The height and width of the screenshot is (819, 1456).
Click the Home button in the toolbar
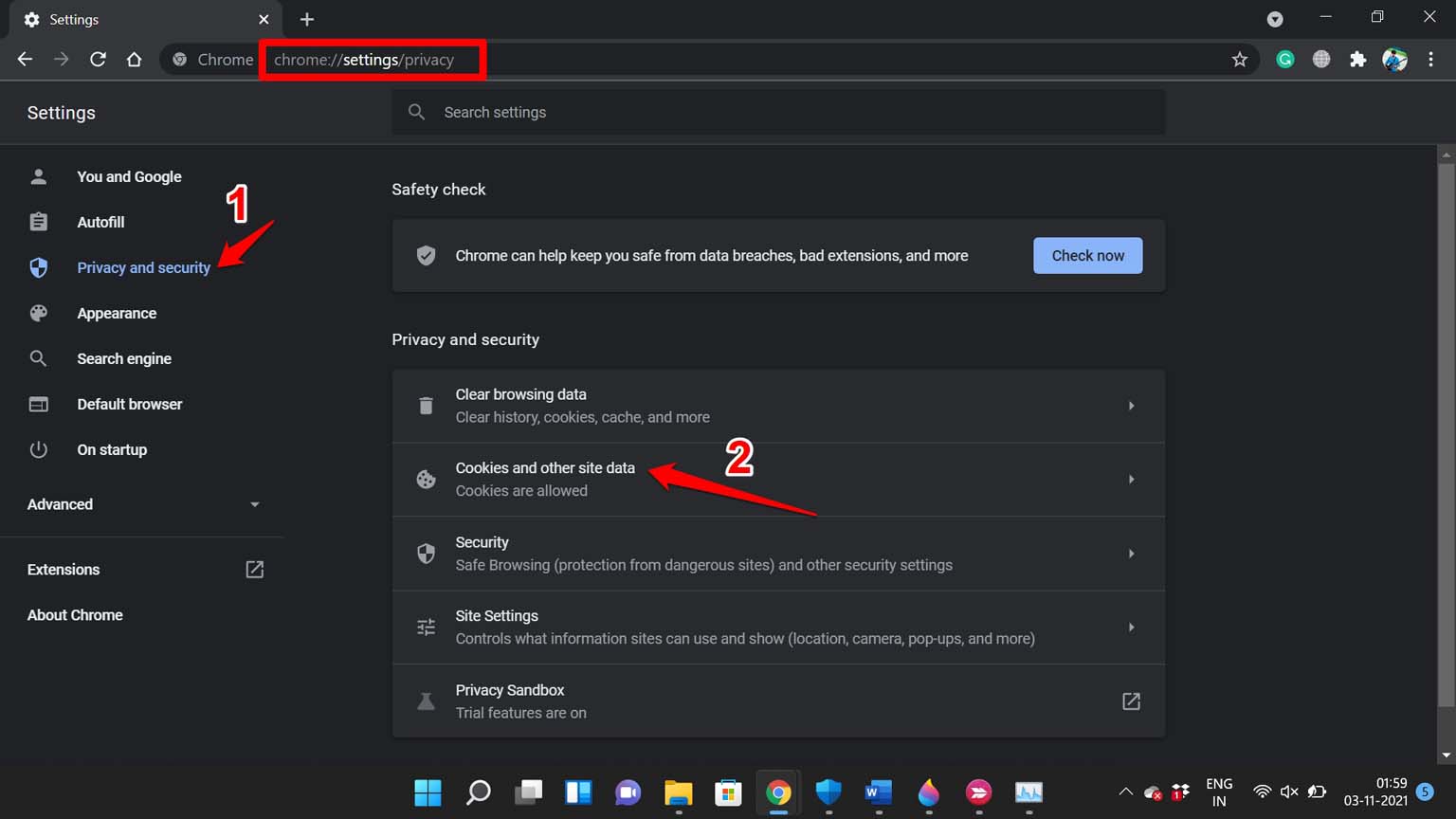click(135, 59)
